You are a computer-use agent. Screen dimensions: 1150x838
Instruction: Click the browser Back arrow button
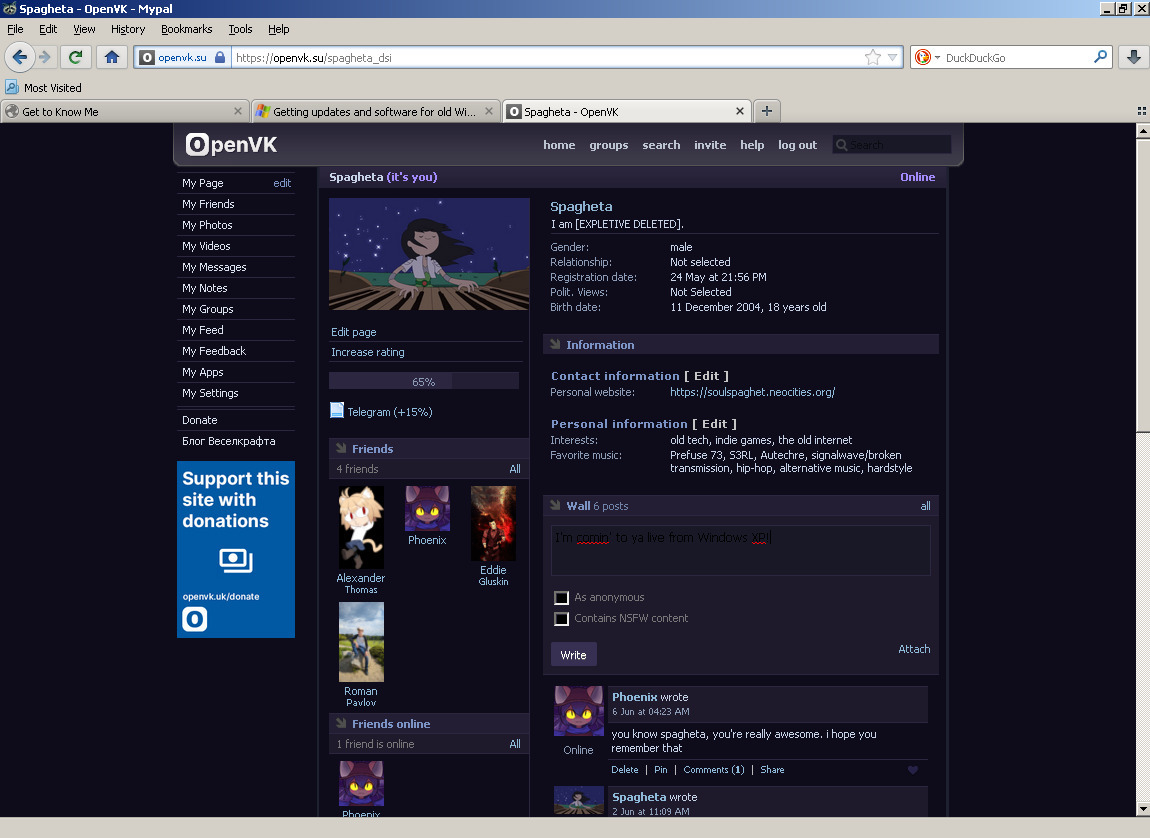point(19,57)
